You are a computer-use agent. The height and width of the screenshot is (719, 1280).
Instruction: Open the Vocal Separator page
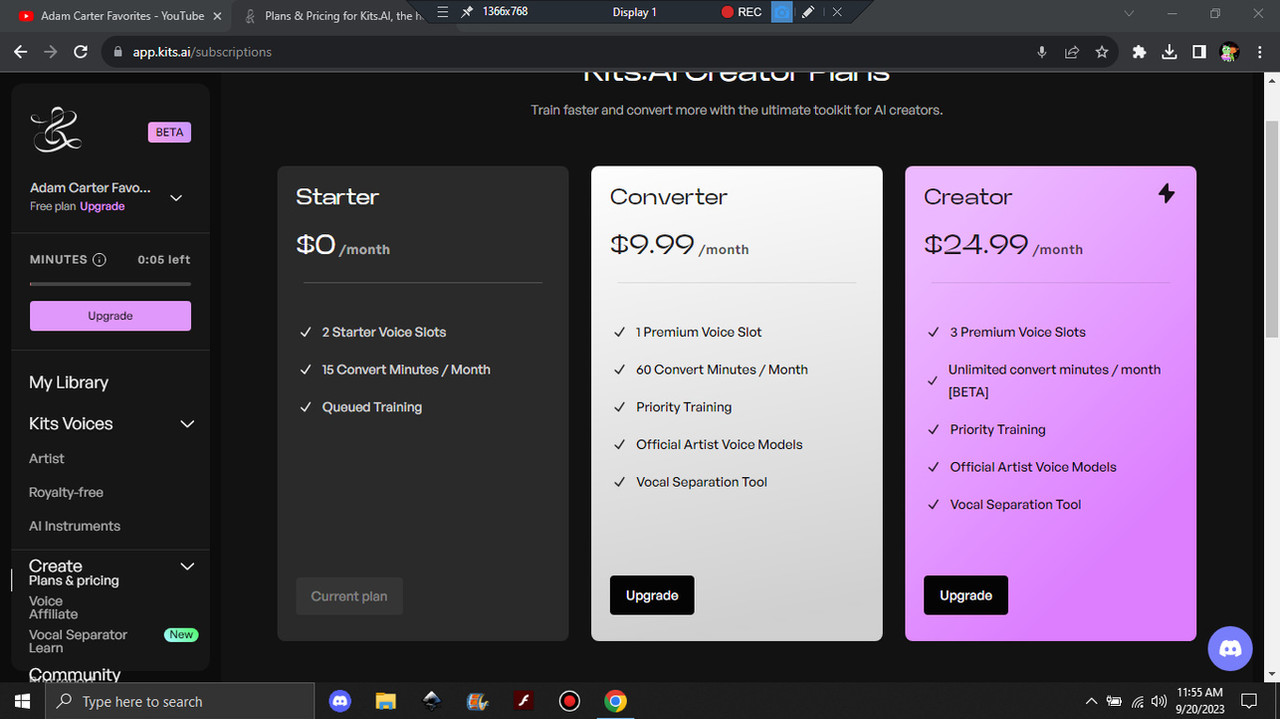(x=78, y=635)
